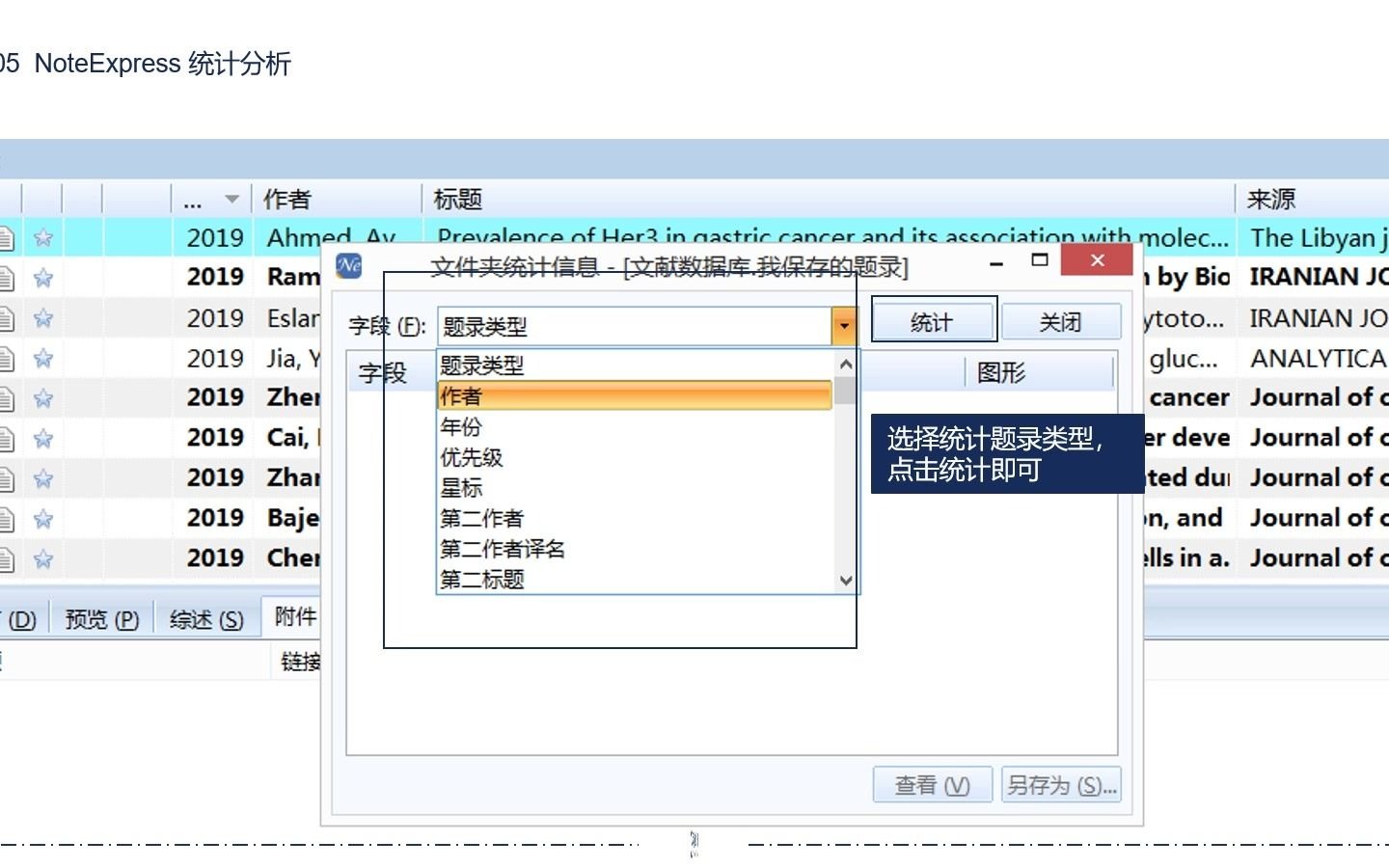Click the ANALYTICA source cell
This screenshot has height=868, width=1389.
pyautogui.click(x=1318, y=359)
